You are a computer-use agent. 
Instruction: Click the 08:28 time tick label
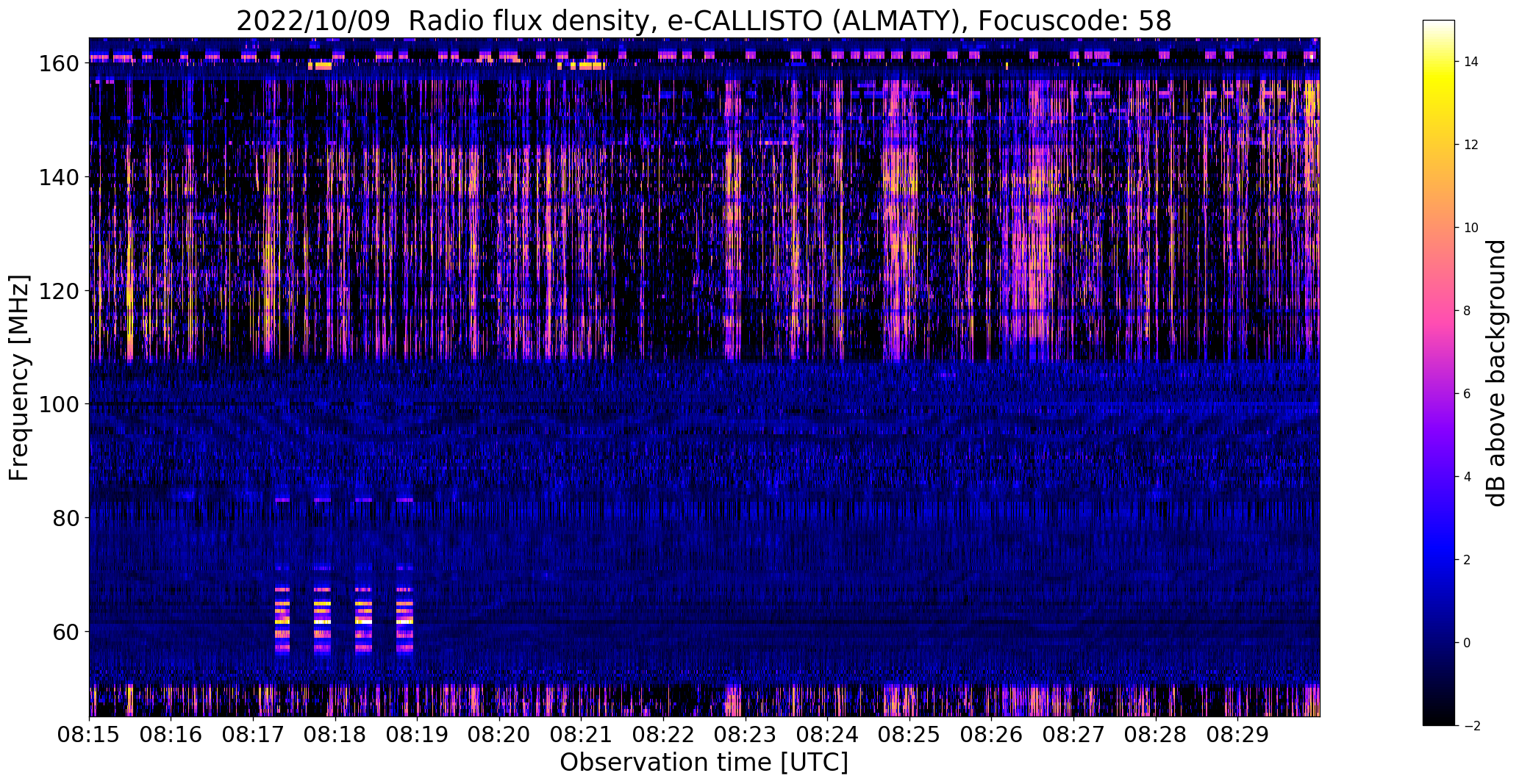(1156, 735)
